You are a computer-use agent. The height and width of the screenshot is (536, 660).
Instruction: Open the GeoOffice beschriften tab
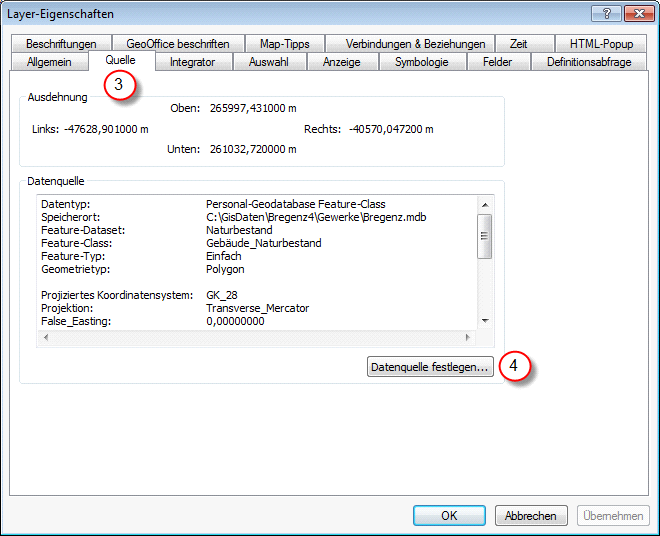point(178,44)
